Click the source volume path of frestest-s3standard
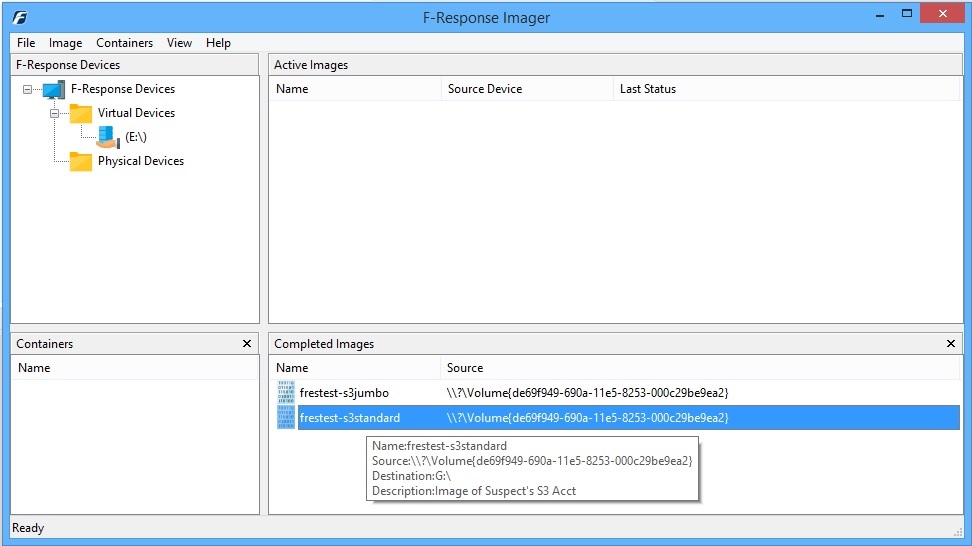972x546 pixels. [587, 418]
